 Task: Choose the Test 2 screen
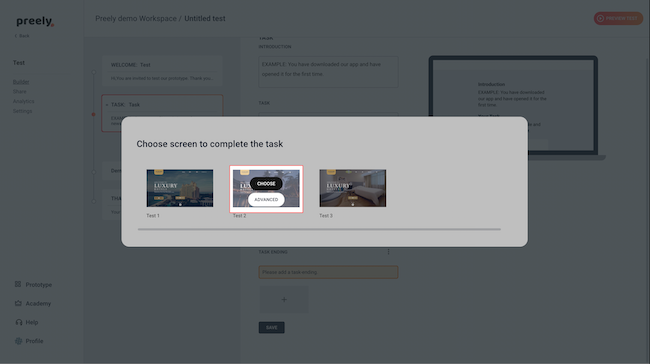(266, 184)
